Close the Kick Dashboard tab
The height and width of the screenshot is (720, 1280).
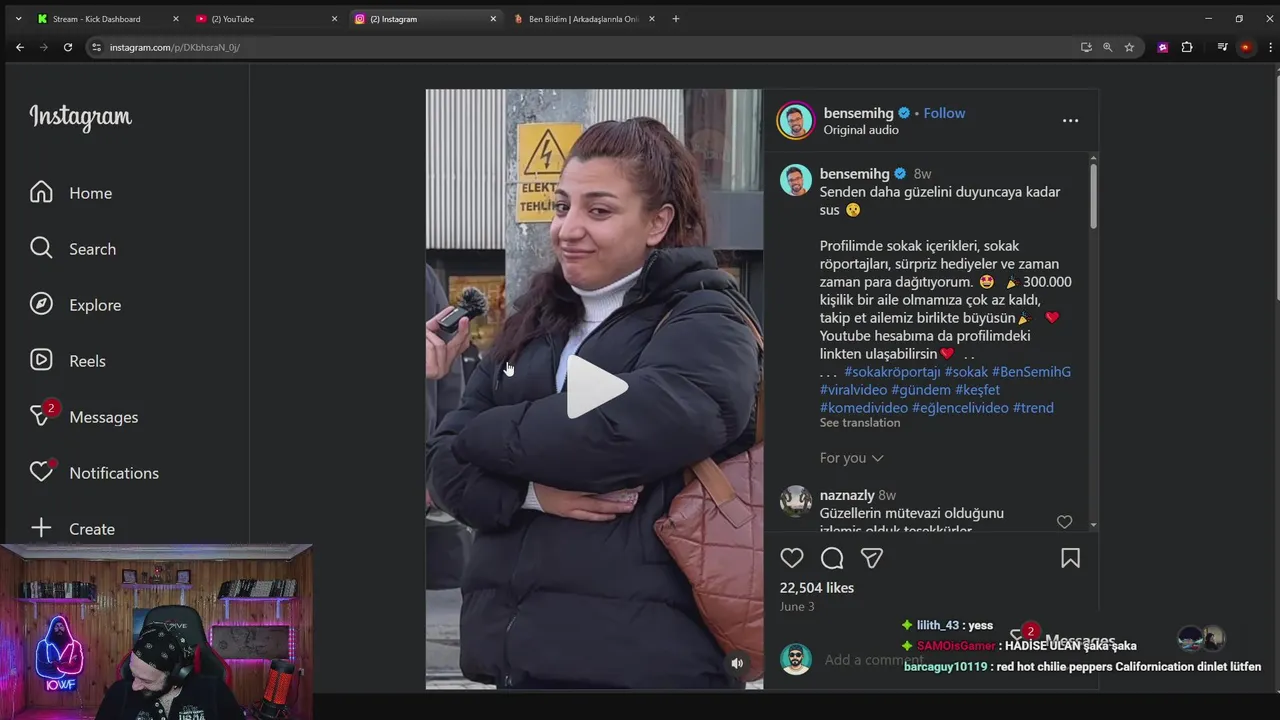175,19
